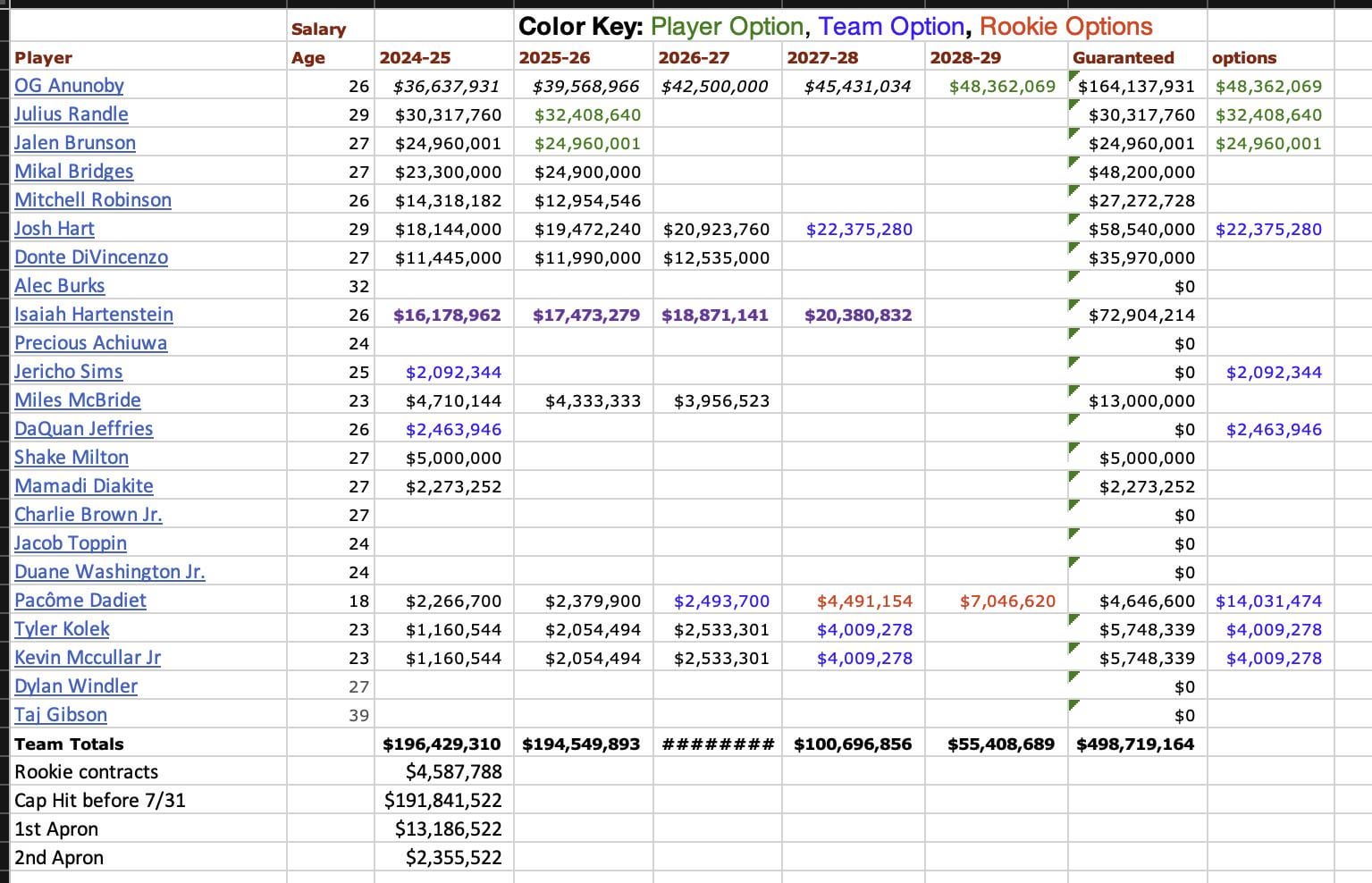
Task: Select the Cap Hit before 7/31 label cell
Action: coord(100,800)
